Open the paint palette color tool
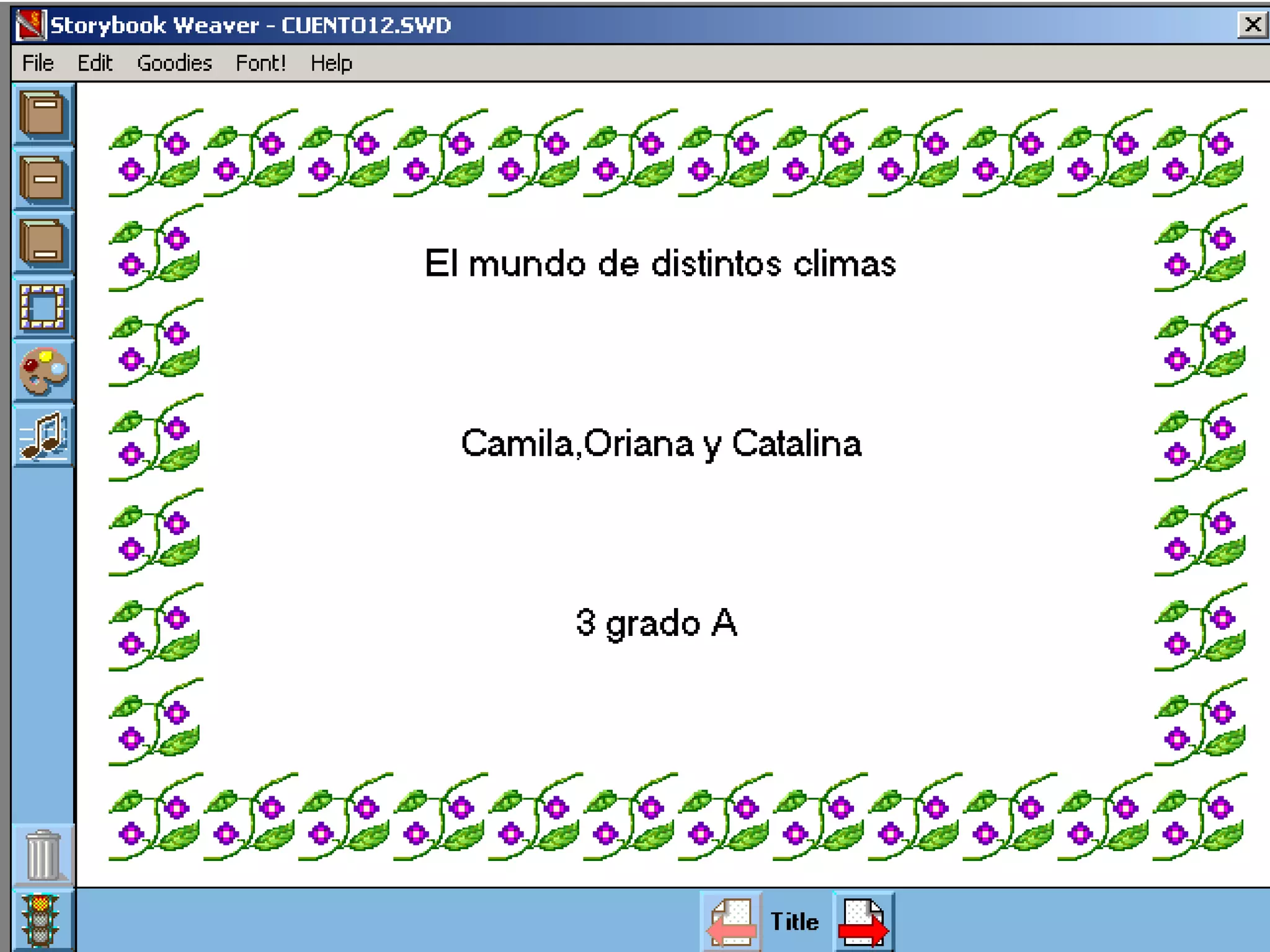The image size is (1270, 952). 42,371
